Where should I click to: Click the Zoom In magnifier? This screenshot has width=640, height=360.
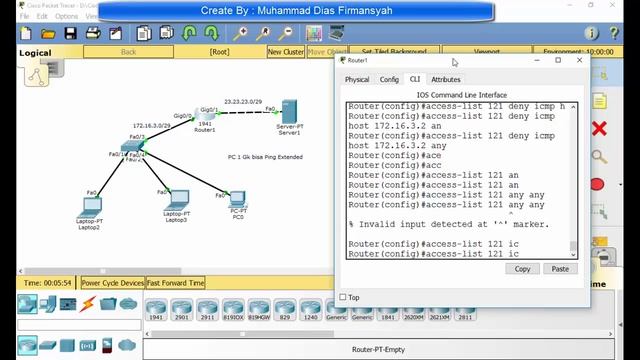tap(240, 33)
